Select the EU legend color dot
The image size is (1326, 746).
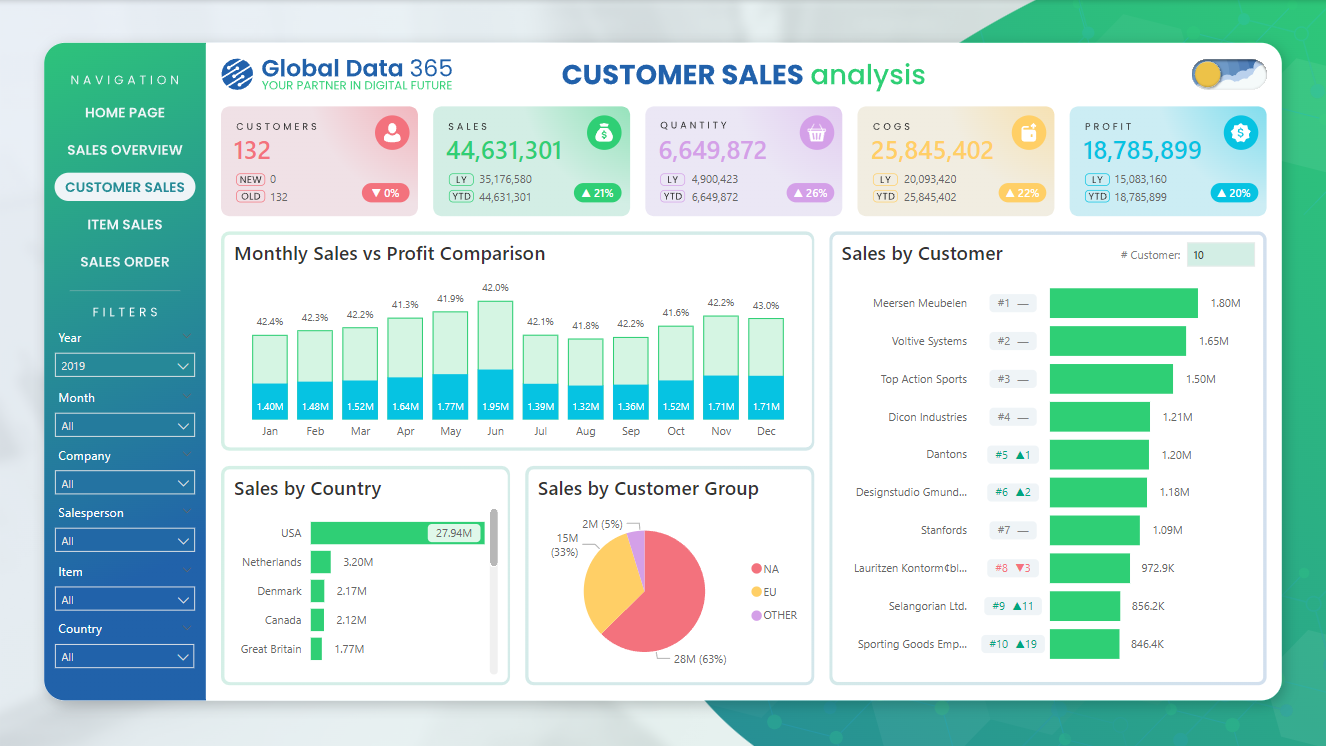click(756, 592)
